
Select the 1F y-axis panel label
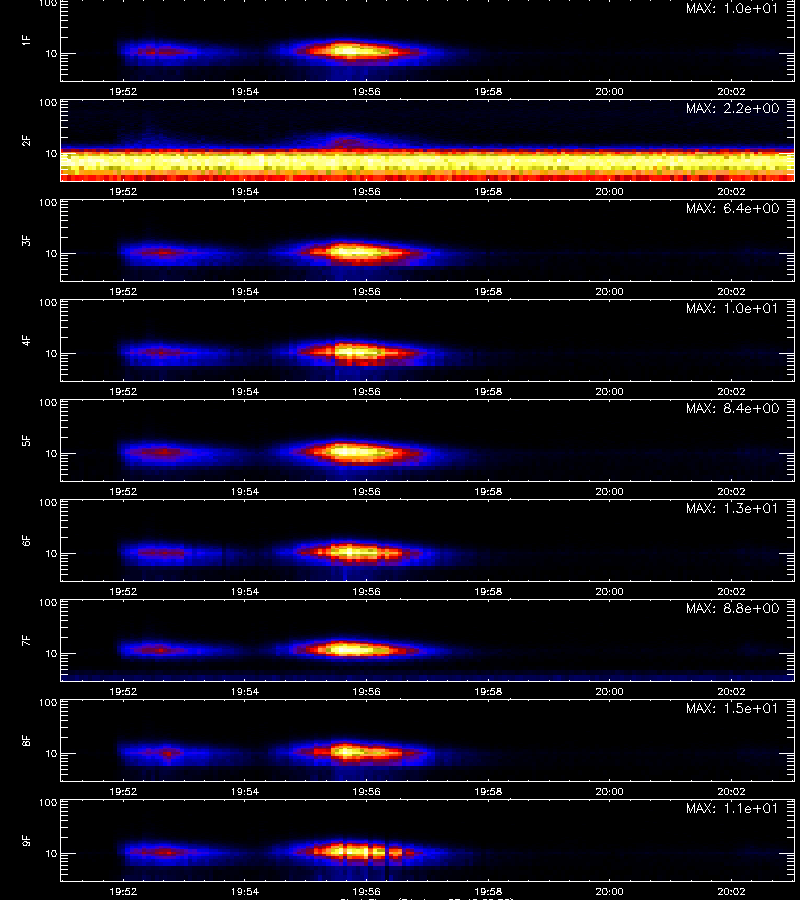coord(26,40)
